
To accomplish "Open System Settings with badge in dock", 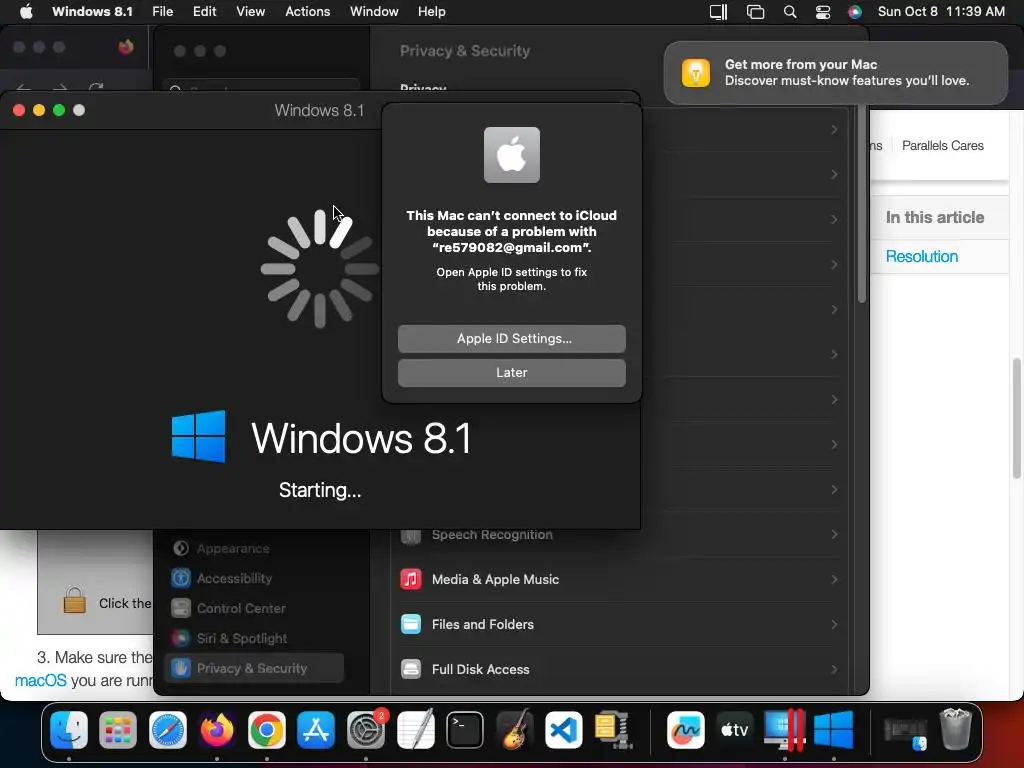I will pyautogui.click(x=366, y=729).
